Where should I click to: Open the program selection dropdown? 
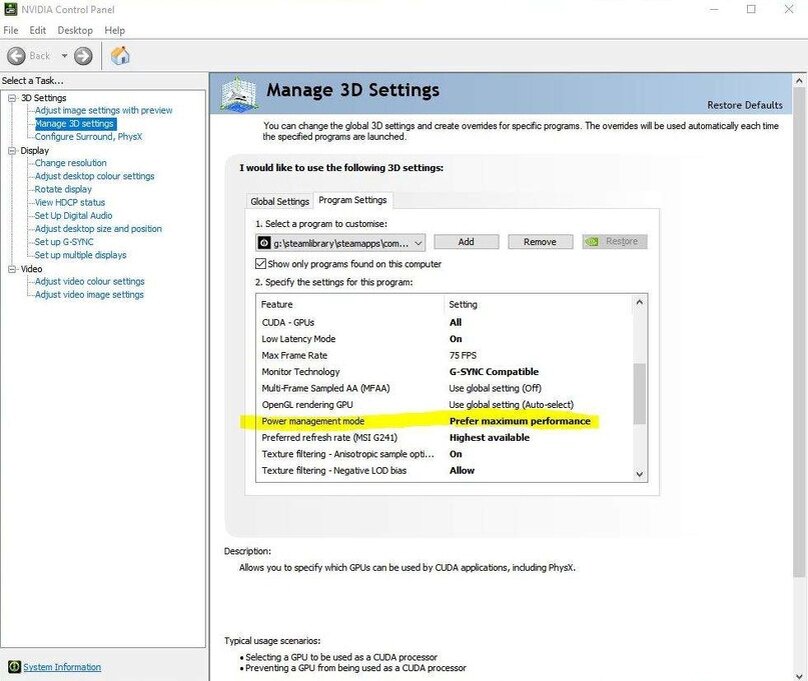pyautogui.click(x=341, y=243)
